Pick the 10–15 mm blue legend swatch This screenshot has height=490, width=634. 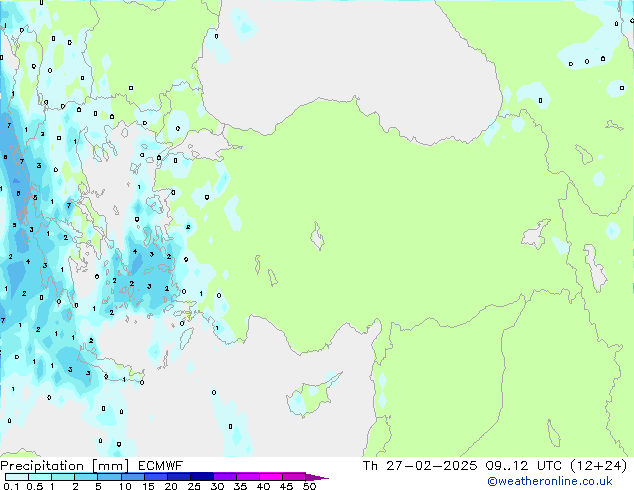[132, 477]
